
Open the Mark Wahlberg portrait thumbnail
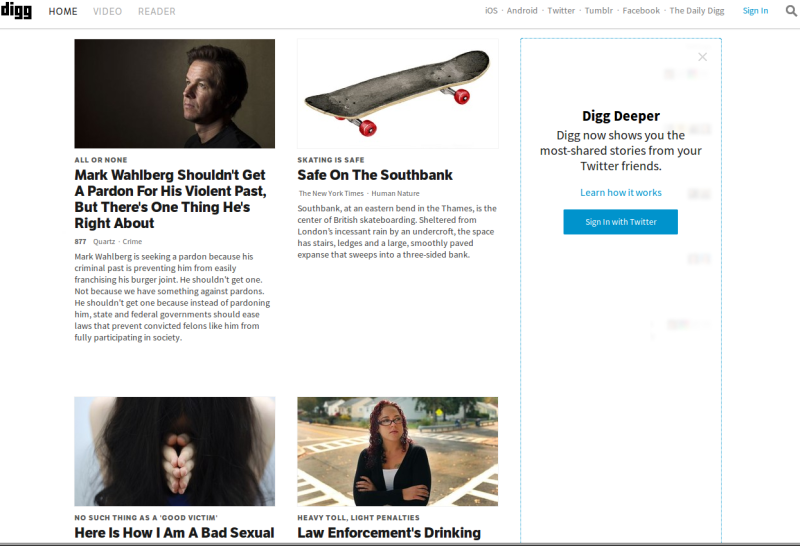174,93
